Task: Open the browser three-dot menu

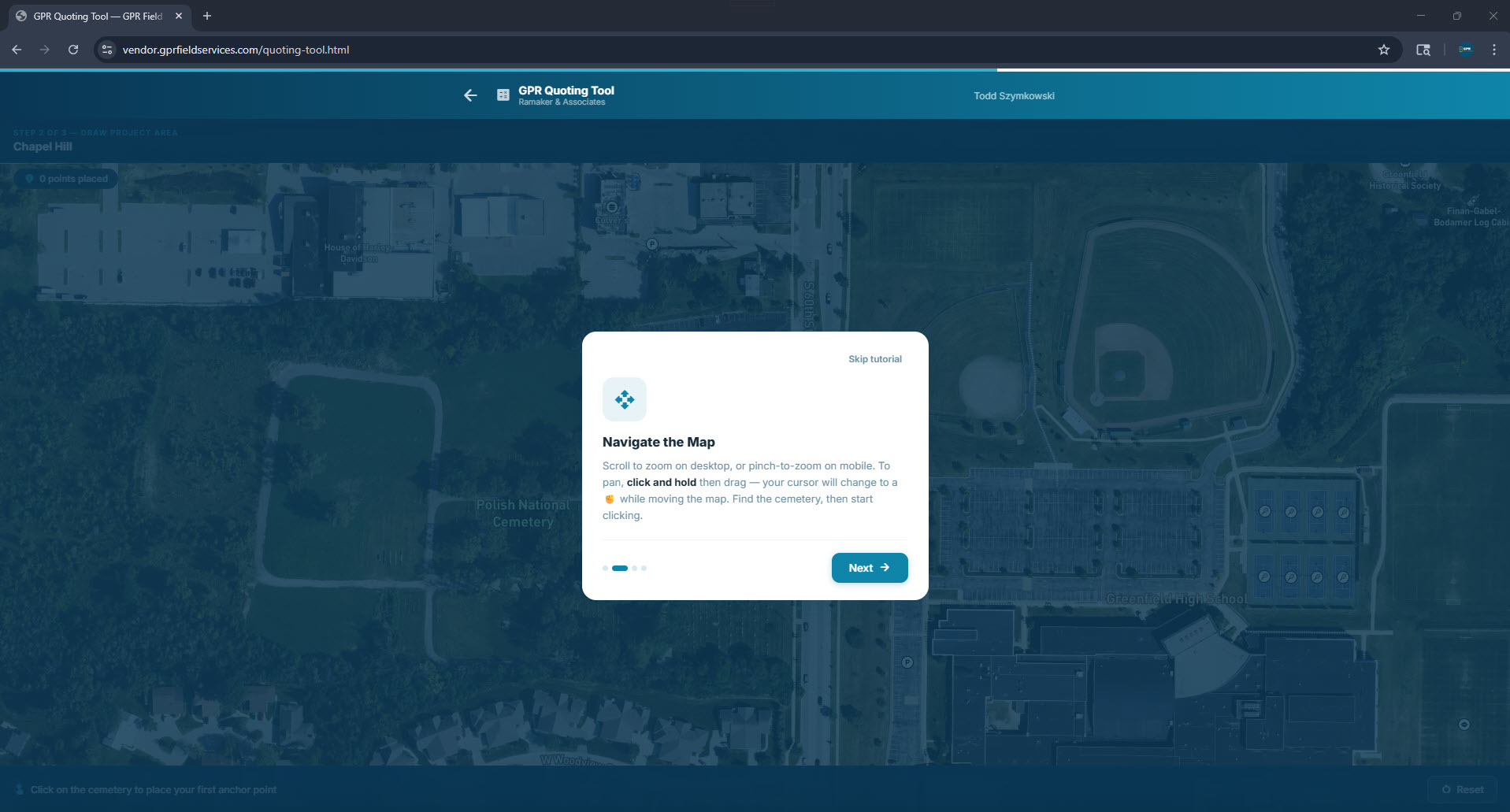Action: pos(1493,50)
